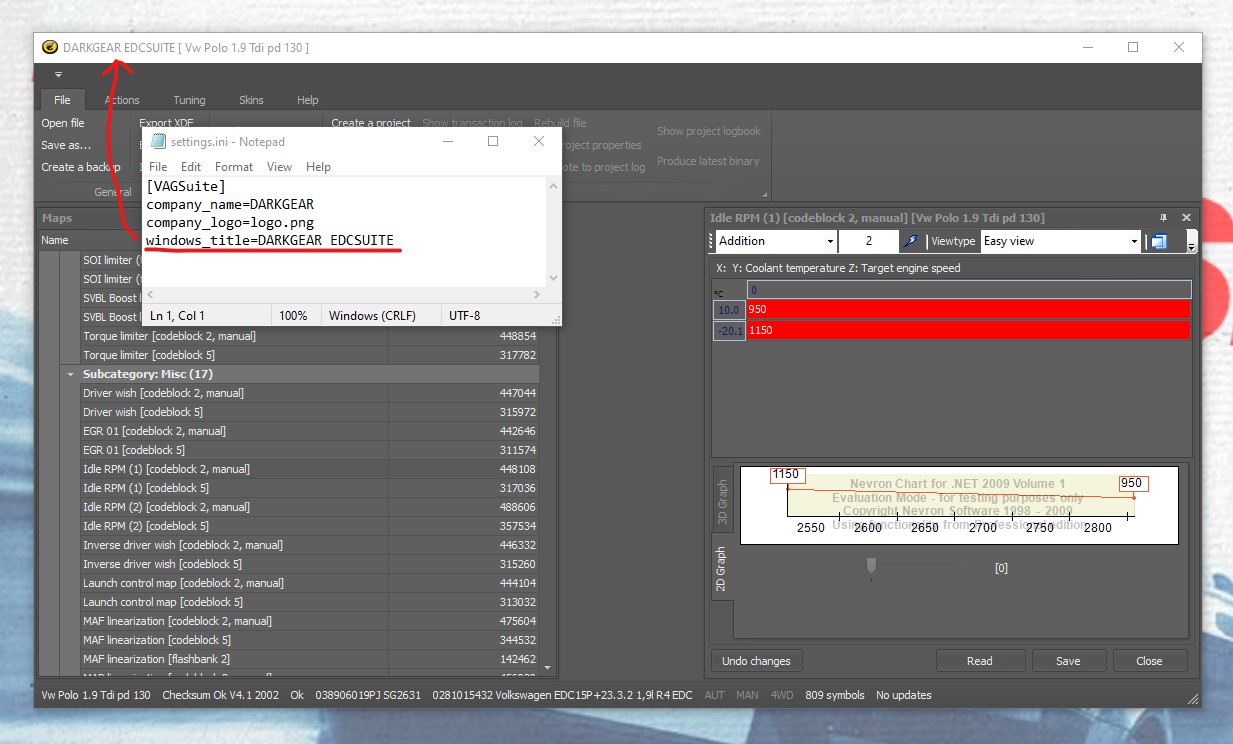This screenshot has width=1233, height=744.
Task: Click Notepad's vertical scrollbar up arrow
Action: (x=553, y=186)
